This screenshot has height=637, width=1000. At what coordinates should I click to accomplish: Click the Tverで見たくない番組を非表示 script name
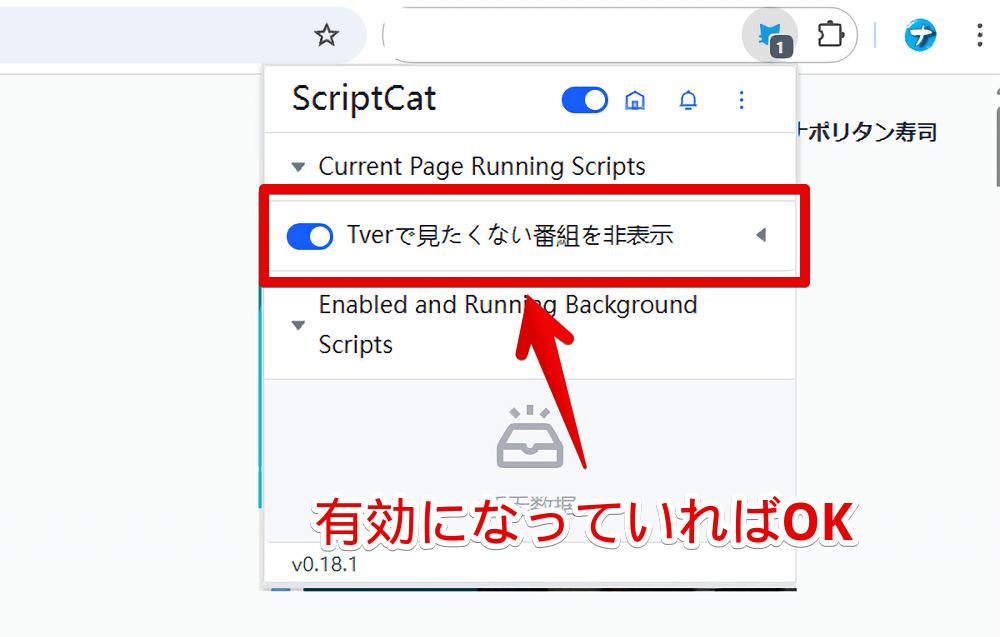point(510,235)
